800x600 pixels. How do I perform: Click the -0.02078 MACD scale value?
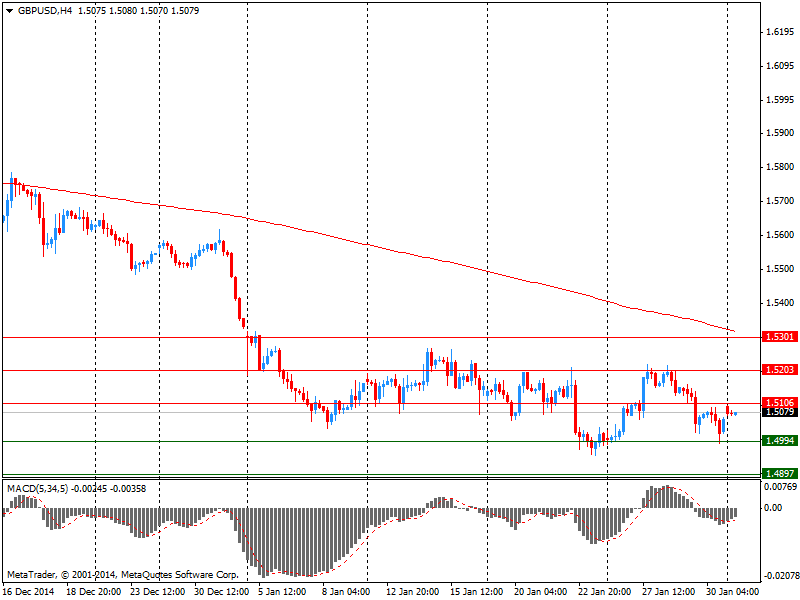pos(781,576)
